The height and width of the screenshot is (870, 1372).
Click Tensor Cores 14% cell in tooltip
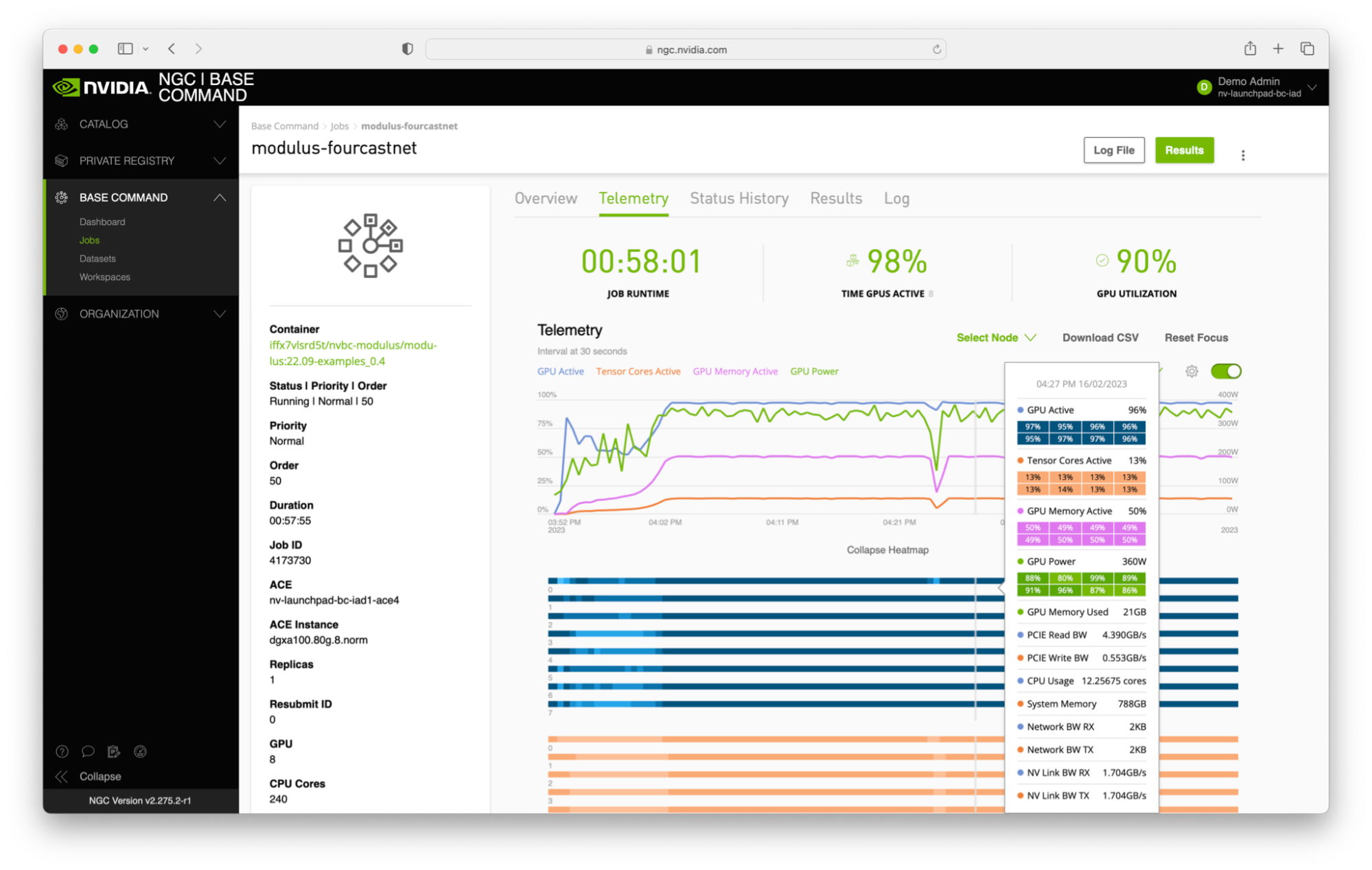[x=1065, y=490]
